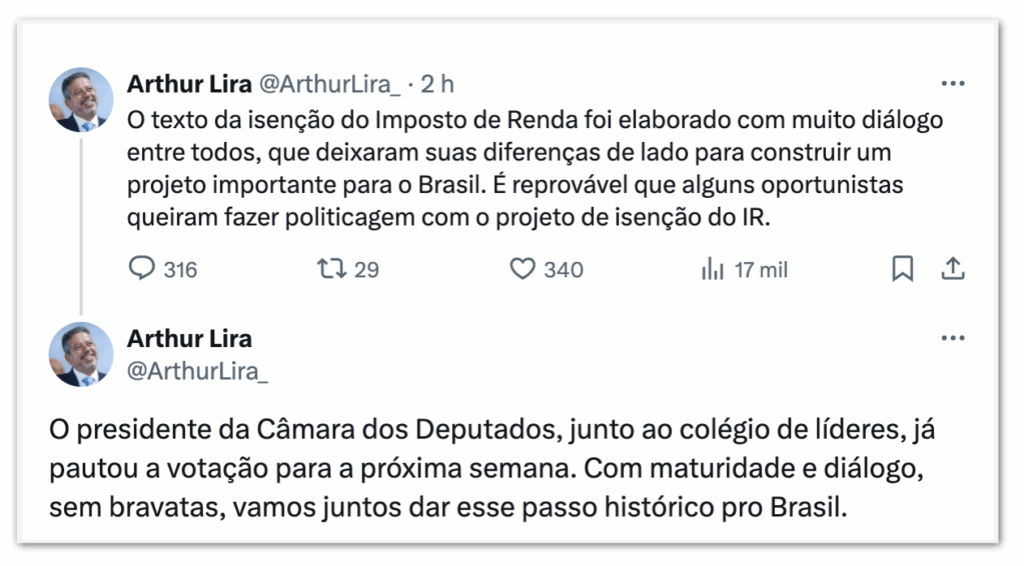Repost the Imposto de Renda tweet

tap(328, 269)
